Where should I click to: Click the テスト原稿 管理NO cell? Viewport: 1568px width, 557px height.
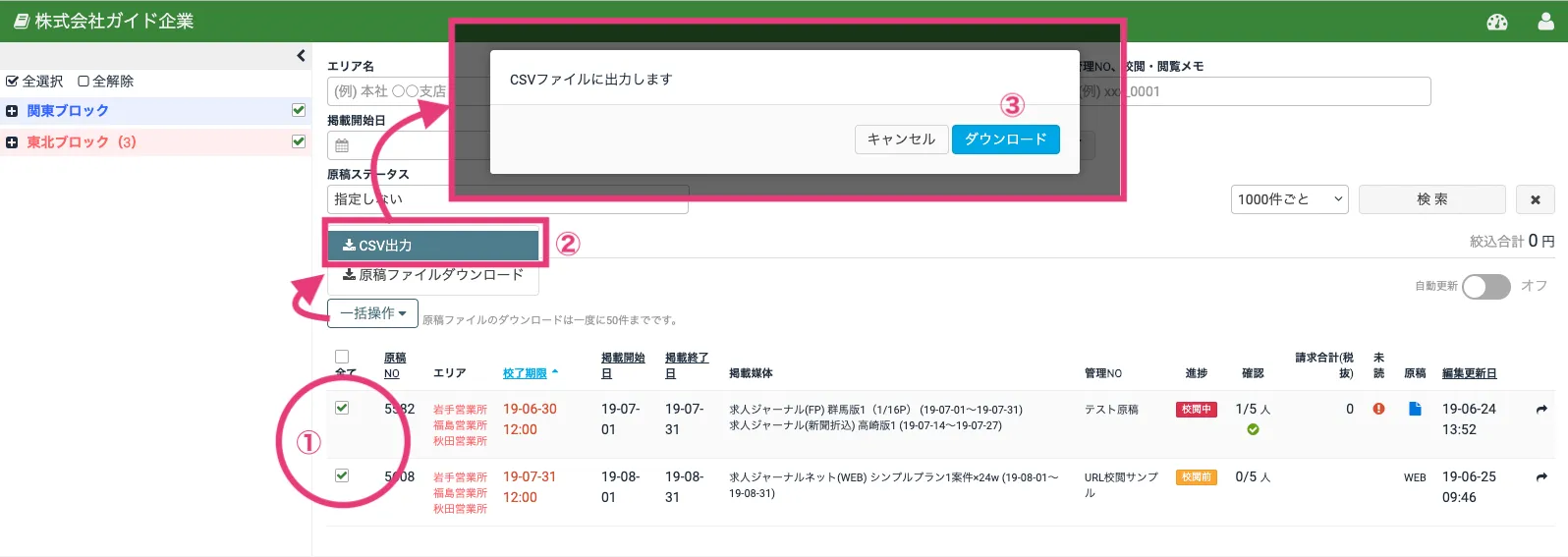[x=1111, y=410]
